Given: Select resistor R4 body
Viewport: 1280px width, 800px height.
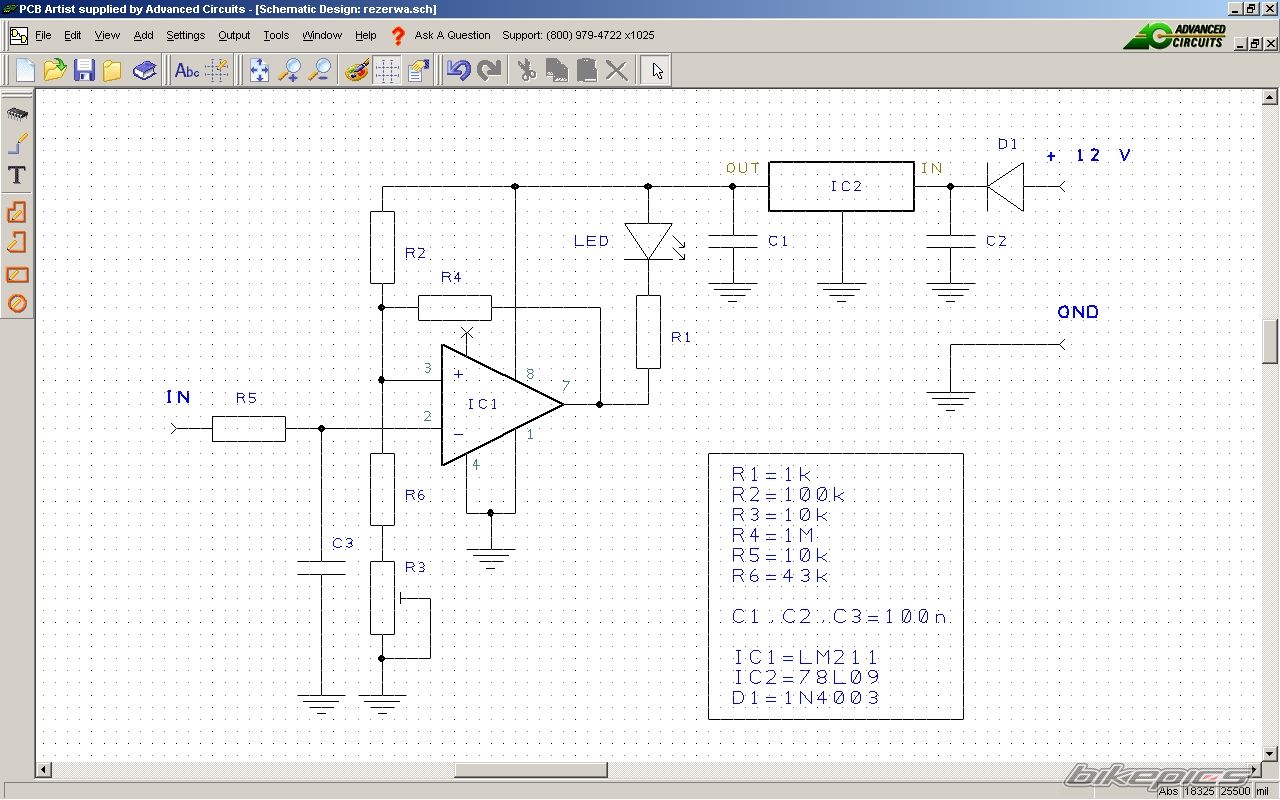Looking at the screenshot, I should [x=455, y=307].
